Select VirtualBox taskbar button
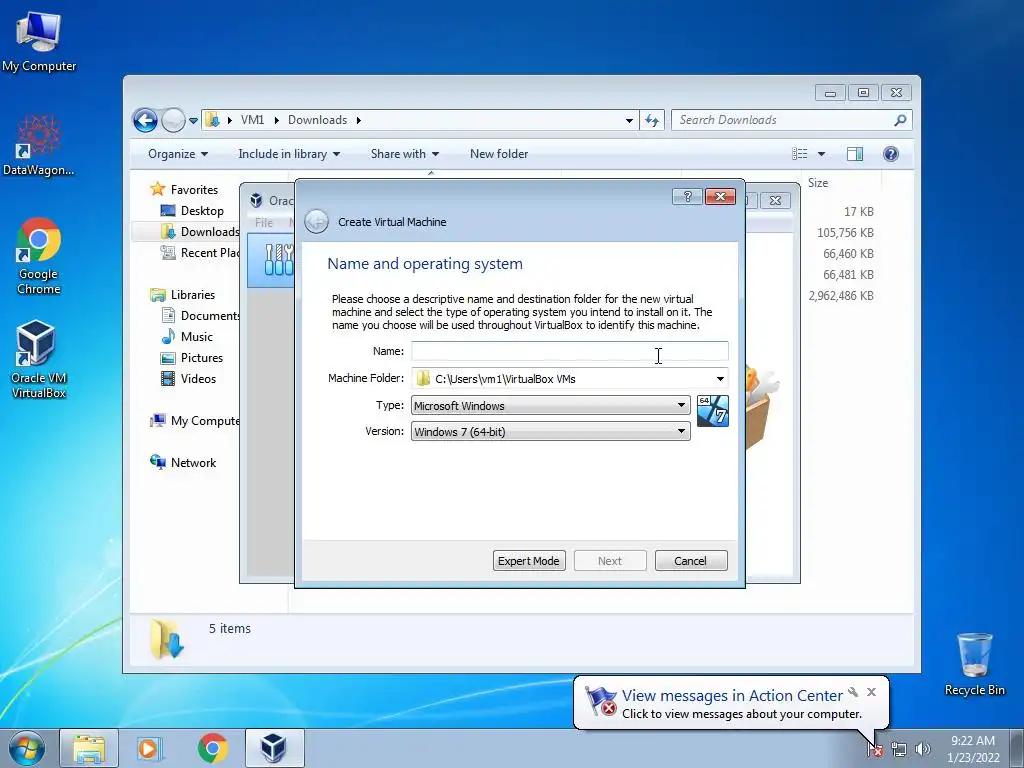 (274, 748)
